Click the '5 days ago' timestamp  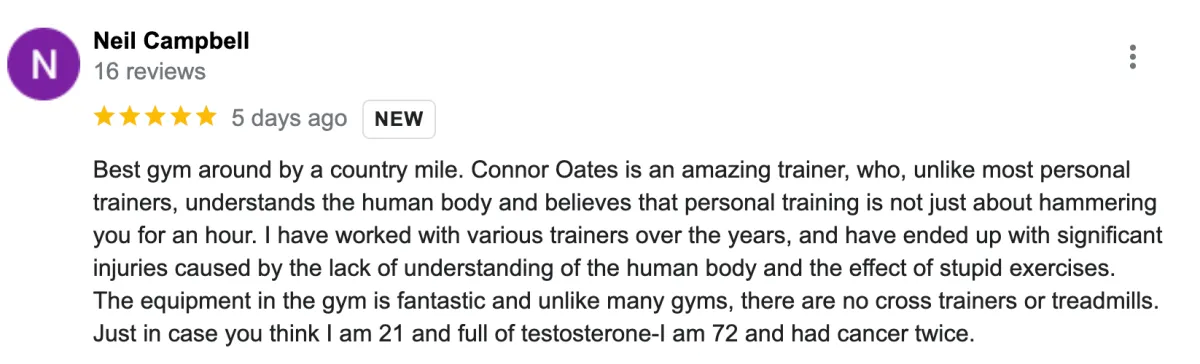click(289, 119)
